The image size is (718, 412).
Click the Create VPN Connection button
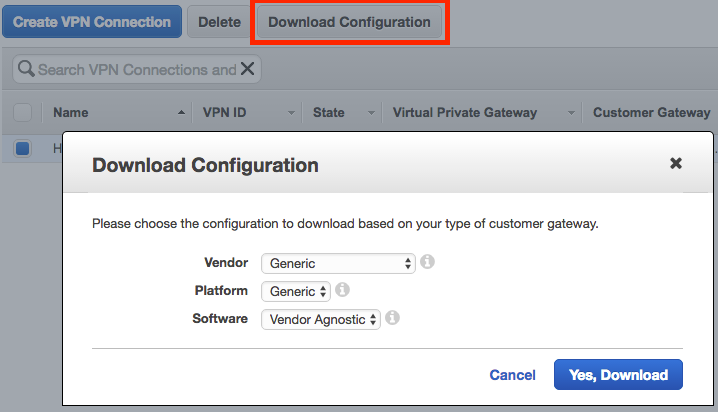[x=92, y=22]
